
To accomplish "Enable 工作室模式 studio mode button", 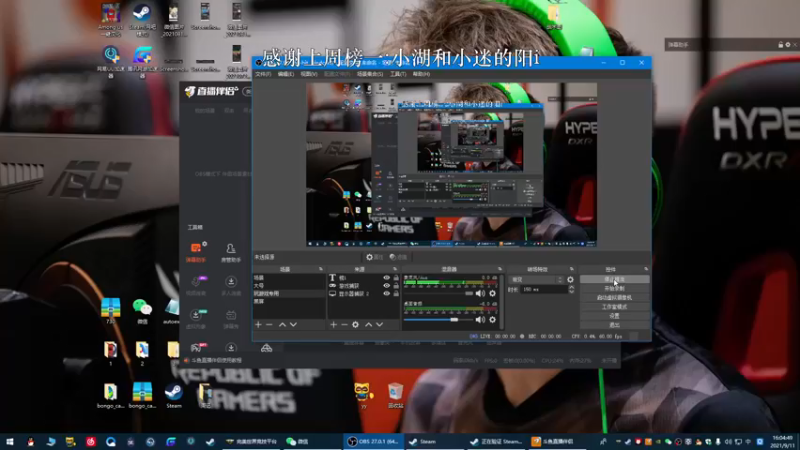I will [x=614, y=307].
